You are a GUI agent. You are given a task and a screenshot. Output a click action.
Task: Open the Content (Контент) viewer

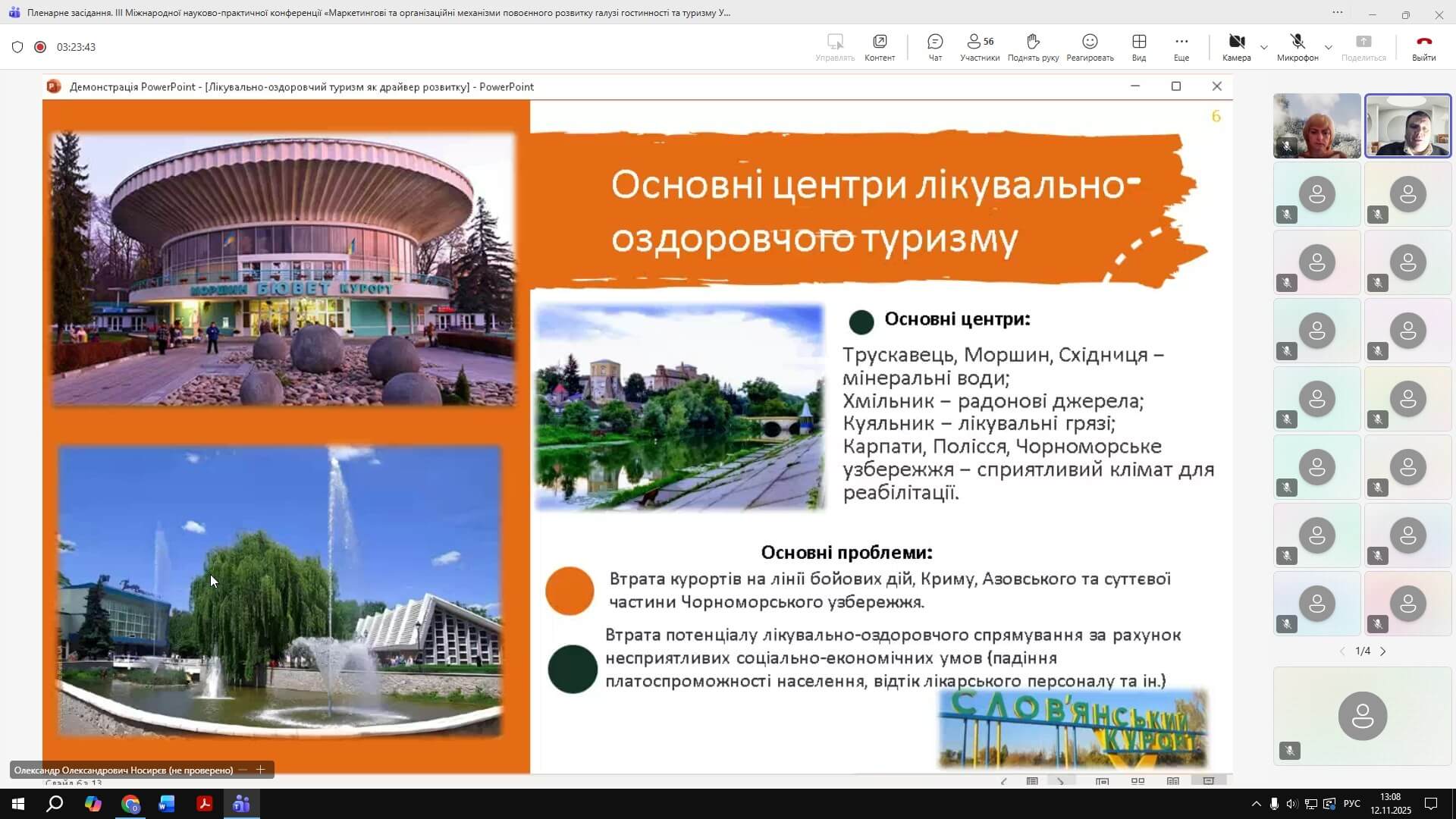[880, 47]
